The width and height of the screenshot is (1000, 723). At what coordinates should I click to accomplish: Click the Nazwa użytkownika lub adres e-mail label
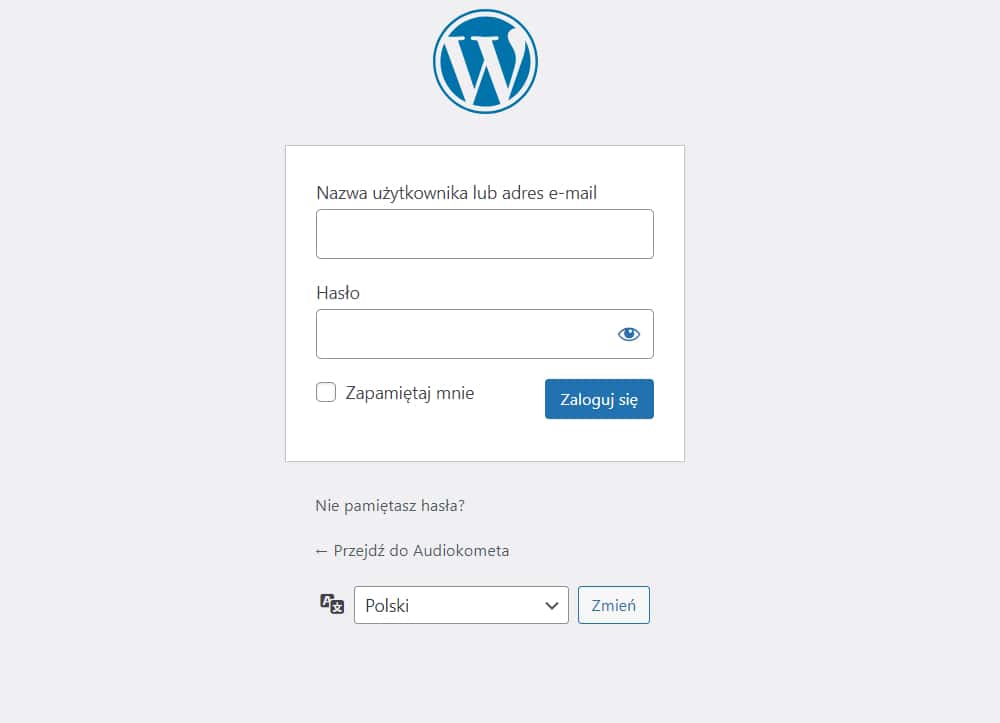point(457,193)
